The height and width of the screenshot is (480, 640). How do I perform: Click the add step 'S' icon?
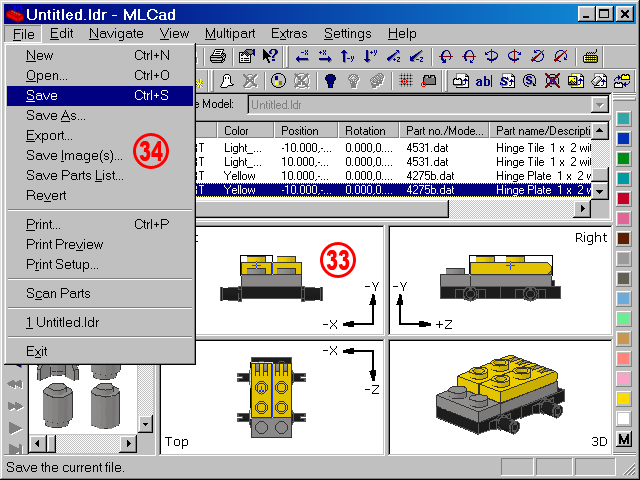[x=507, y=80]
